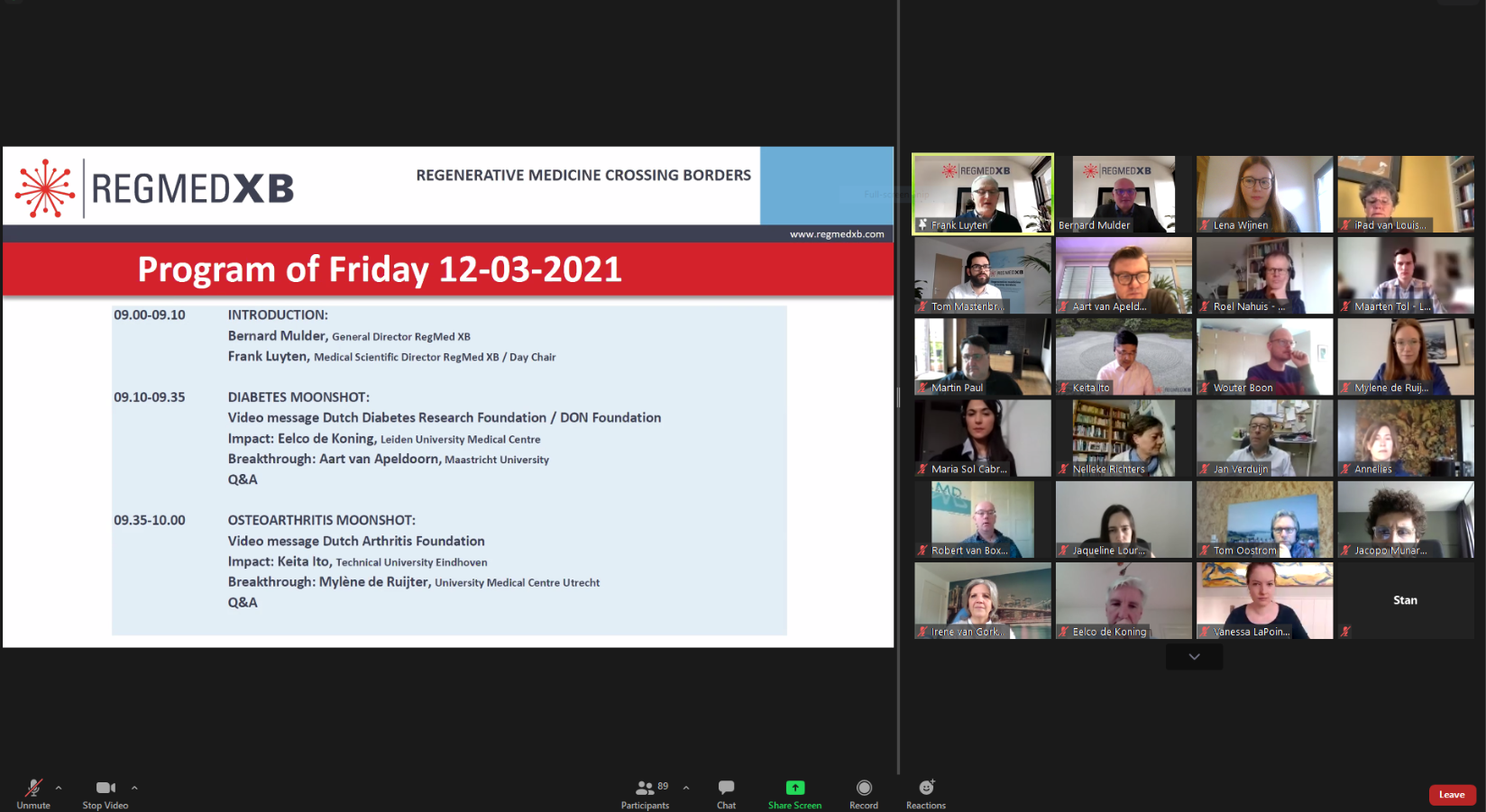Click the Unmute microphone icon

(33, 789)
